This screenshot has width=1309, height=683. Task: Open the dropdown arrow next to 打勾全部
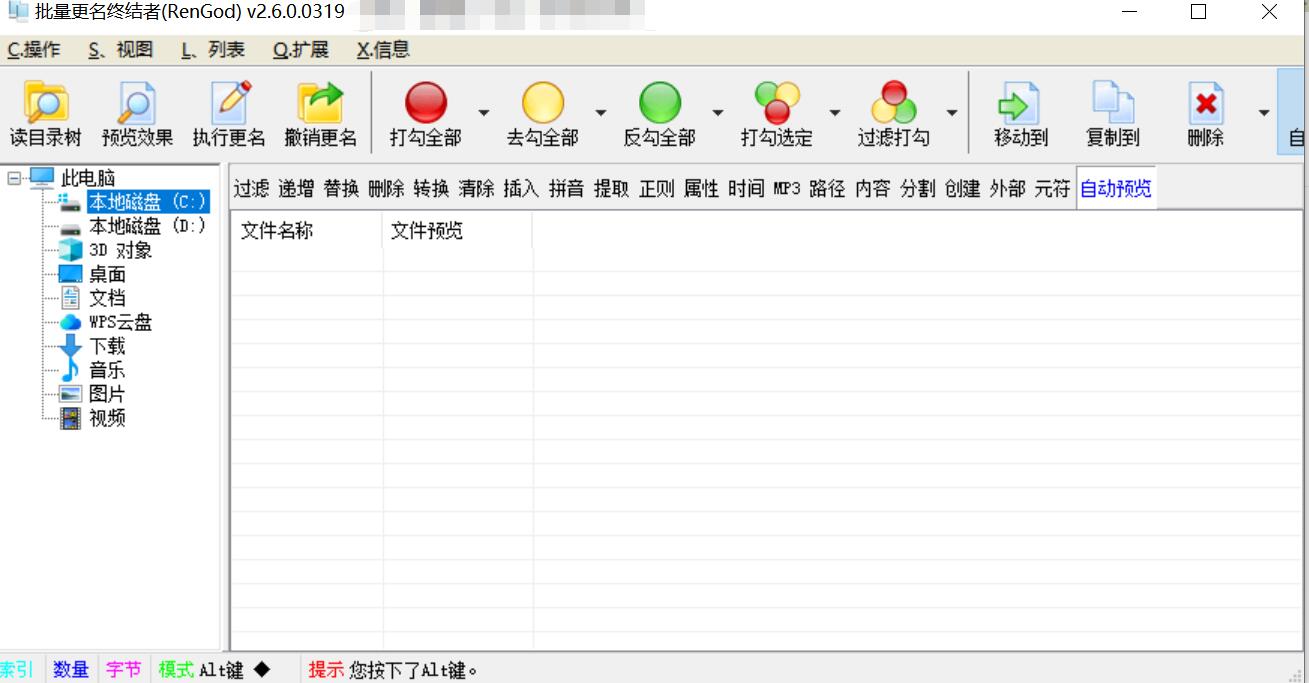[484, 113]
